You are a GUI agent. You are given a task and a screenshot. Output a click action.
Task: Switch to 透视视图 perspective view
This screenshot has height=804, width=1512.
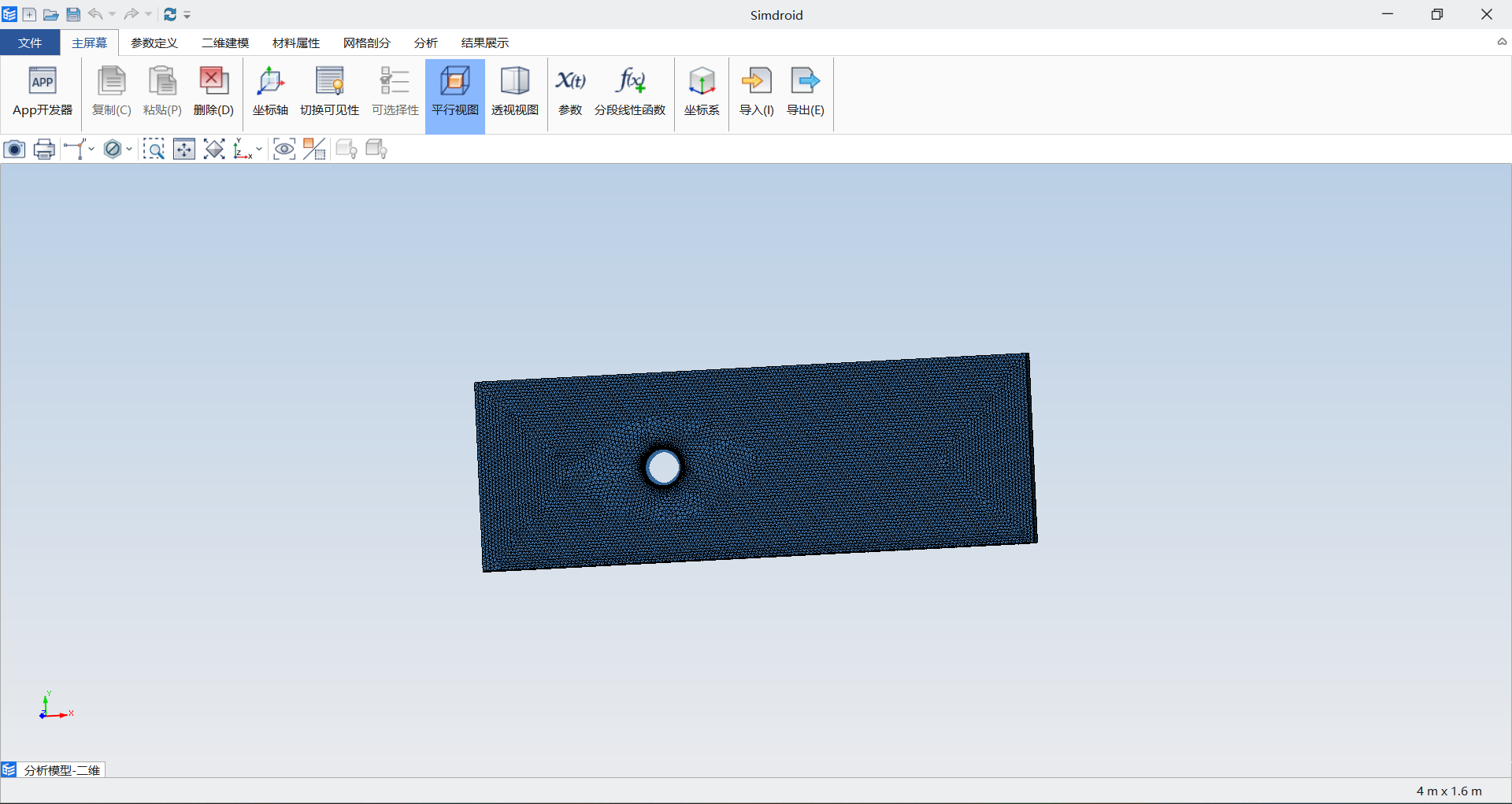(514, 92)
